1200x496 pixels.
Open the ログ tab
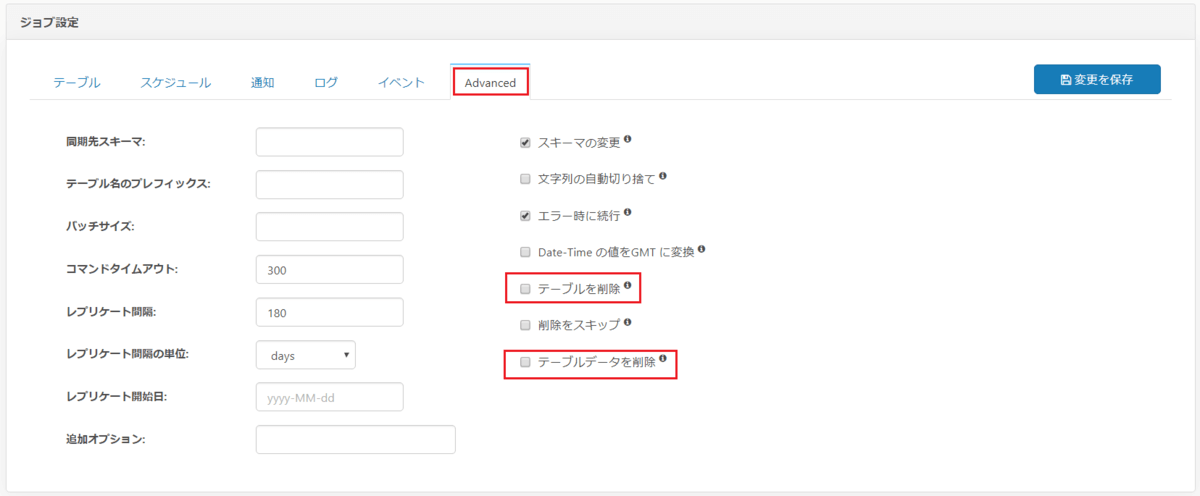[x=326, y=83]
